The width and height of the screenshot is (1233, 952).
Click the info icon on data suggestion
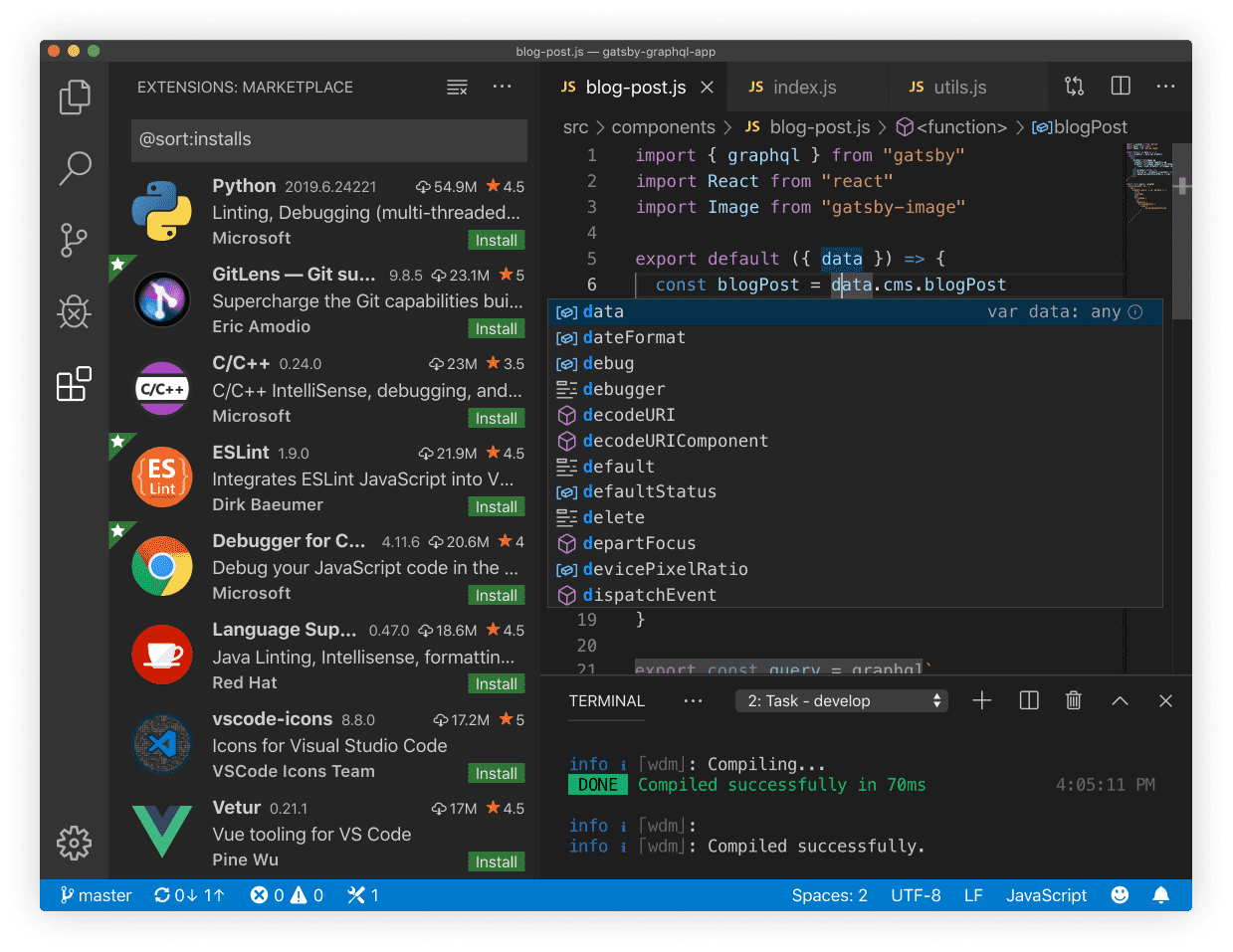(x=1135, y=311)
